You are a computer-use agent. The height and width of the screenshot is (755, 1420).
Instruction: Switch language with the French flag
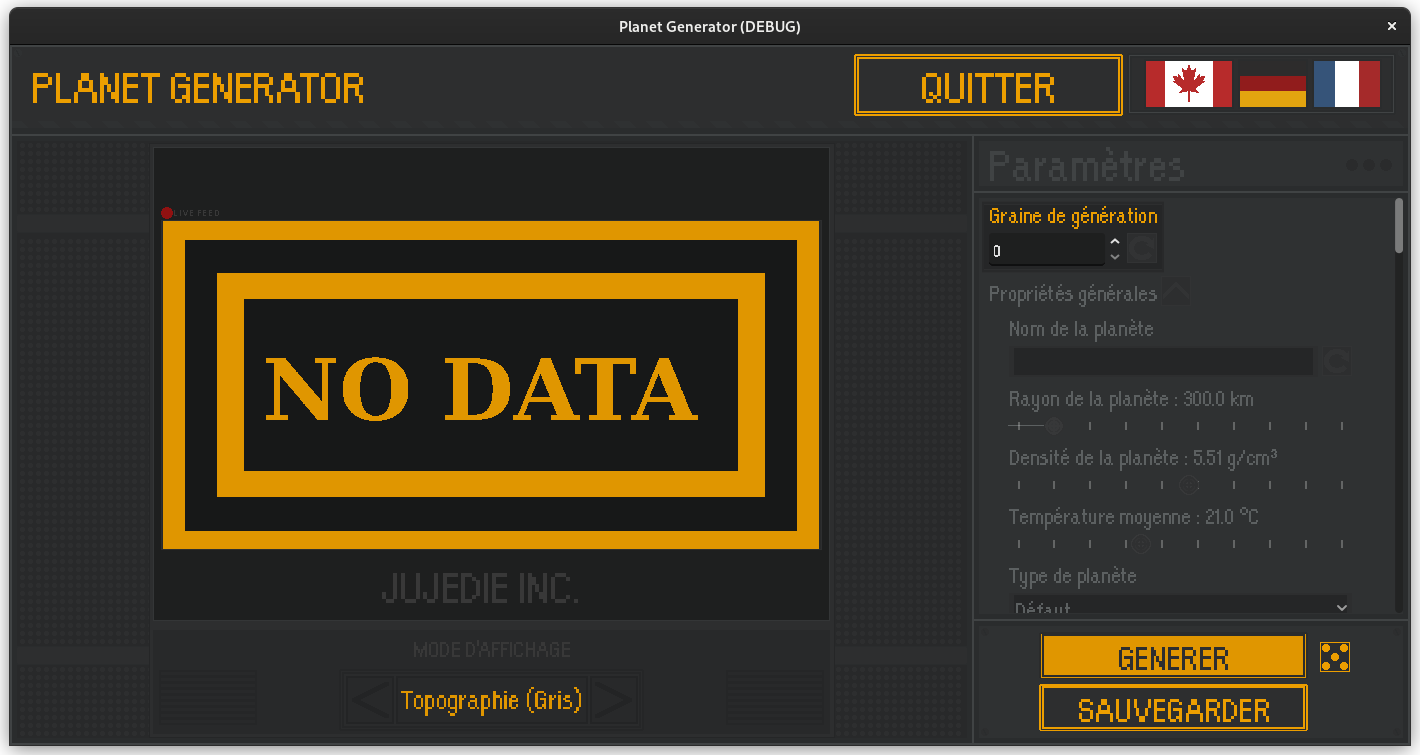(x=1347, y=84)
